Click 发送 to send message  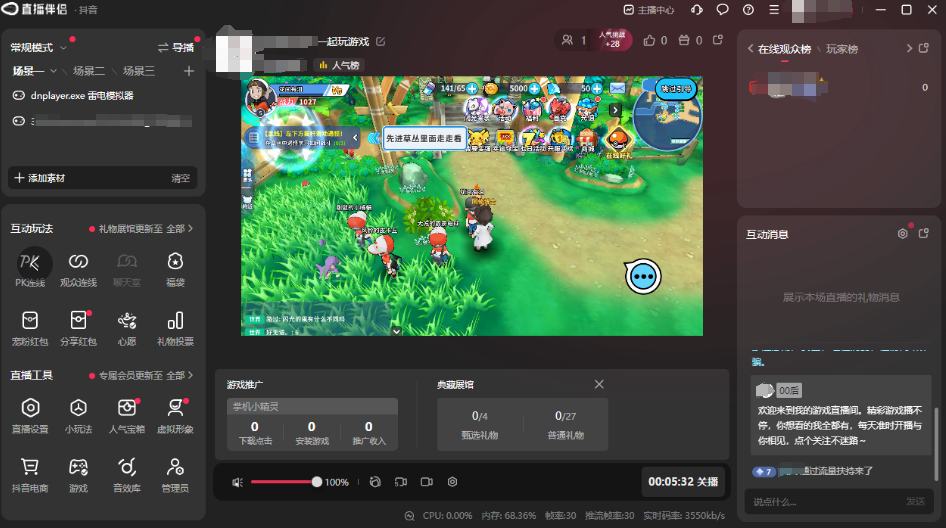(915, 501)
